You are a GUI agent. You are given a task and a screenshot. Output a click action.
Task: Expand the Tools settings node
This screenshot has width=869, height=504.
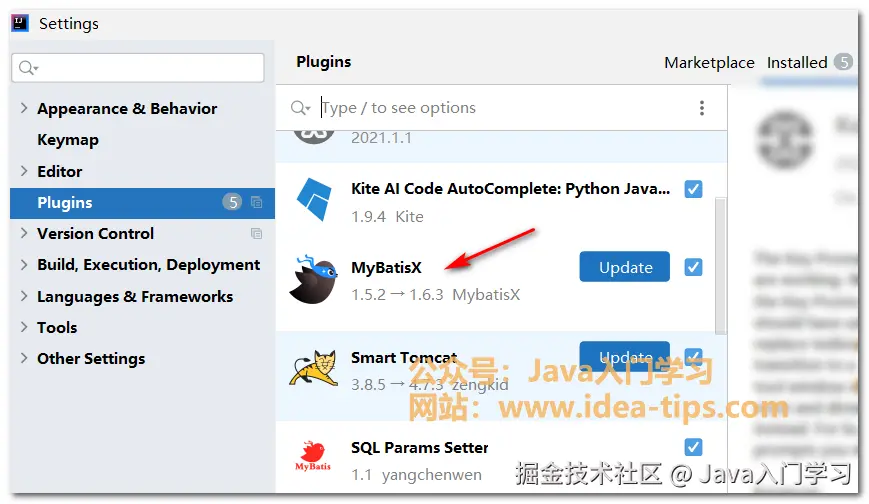point(24,327)
